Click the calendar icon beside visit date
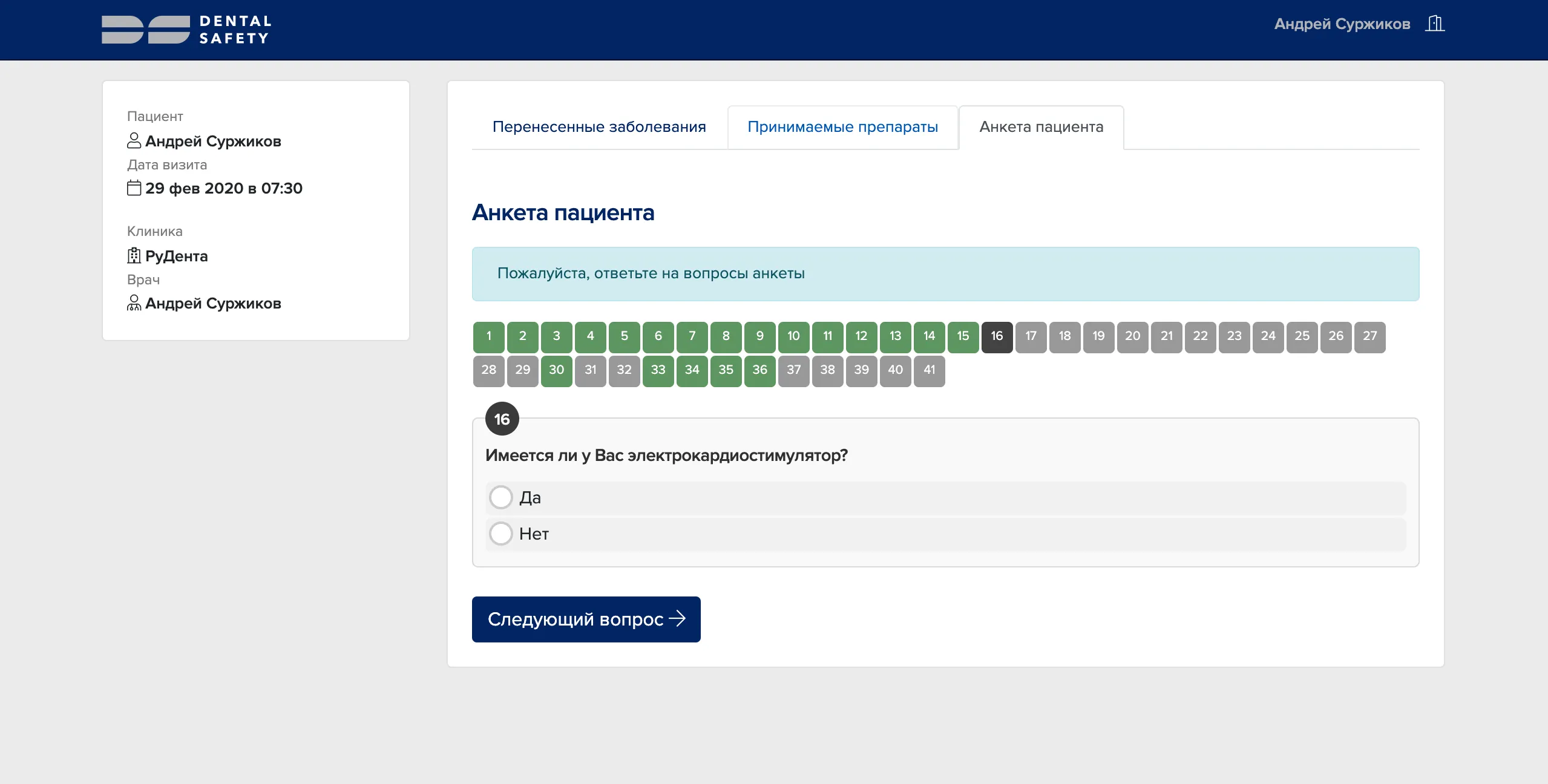 pyautogui.click(x=134, y=188)
